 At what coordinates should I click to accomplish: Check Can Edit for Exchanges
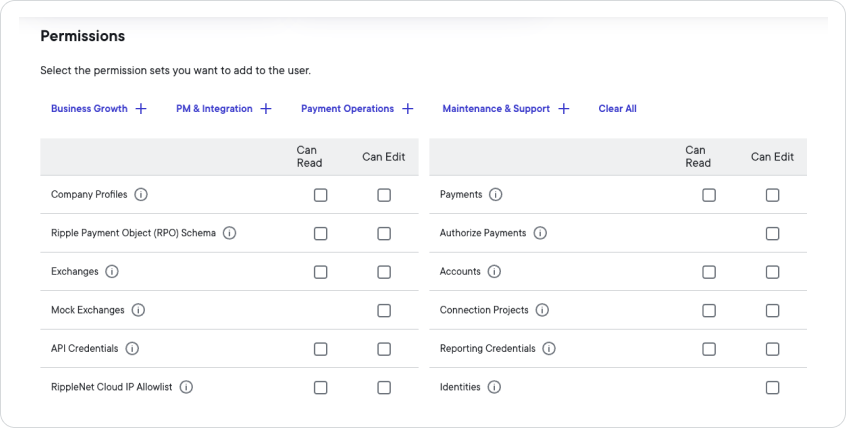pyautogui.click(x=384, y=272)
